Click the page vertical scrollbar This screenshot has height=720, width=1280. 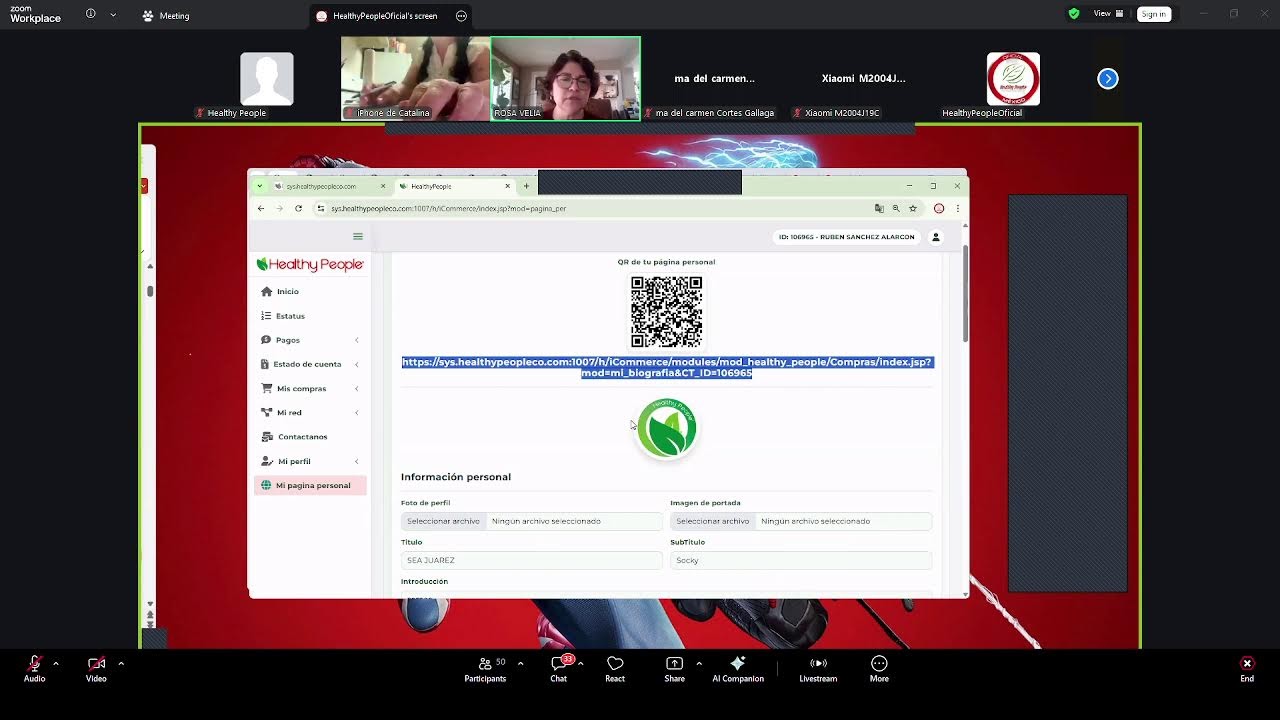pos(965,295)
